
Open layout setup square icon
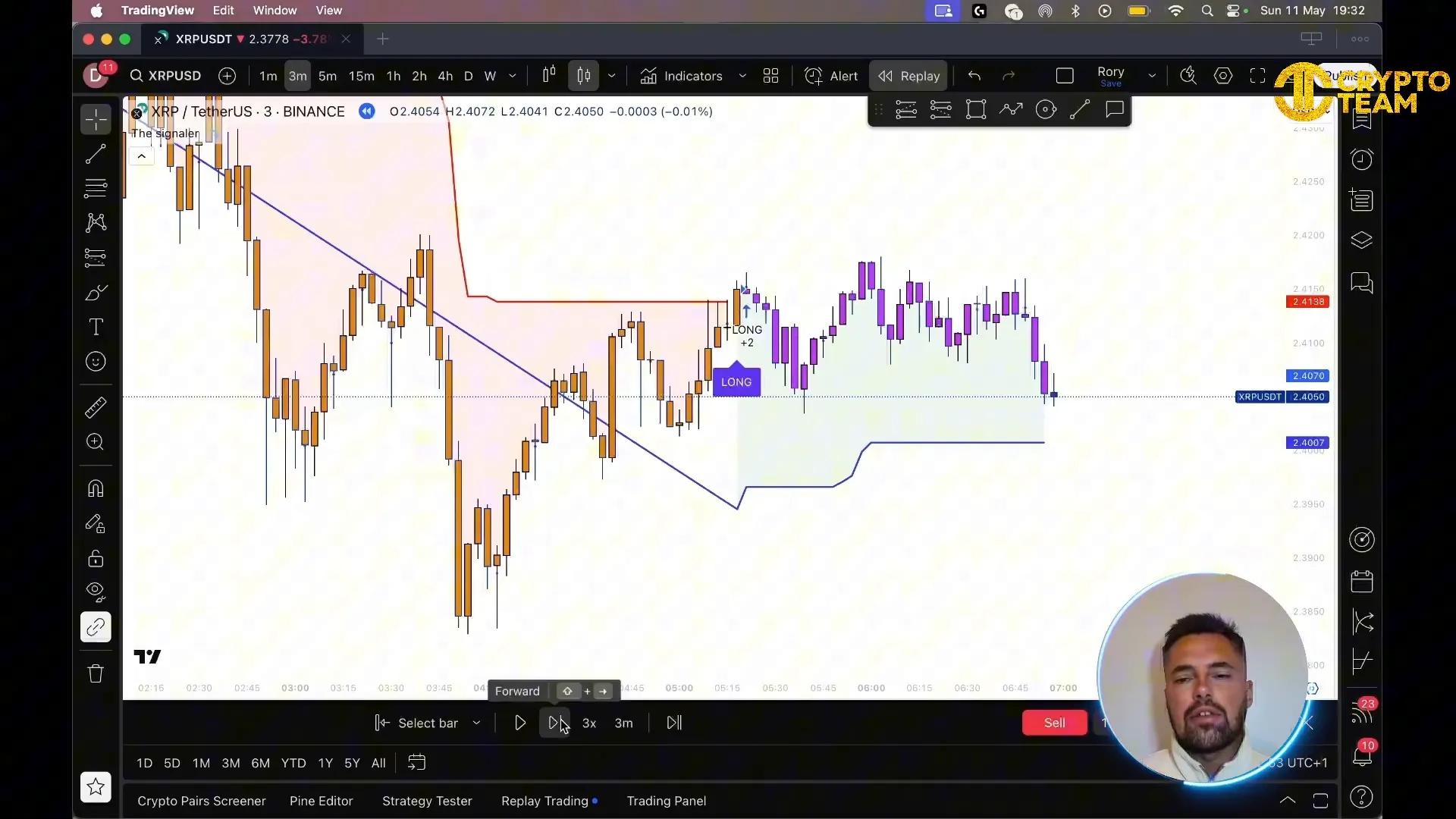(1065, 76)
